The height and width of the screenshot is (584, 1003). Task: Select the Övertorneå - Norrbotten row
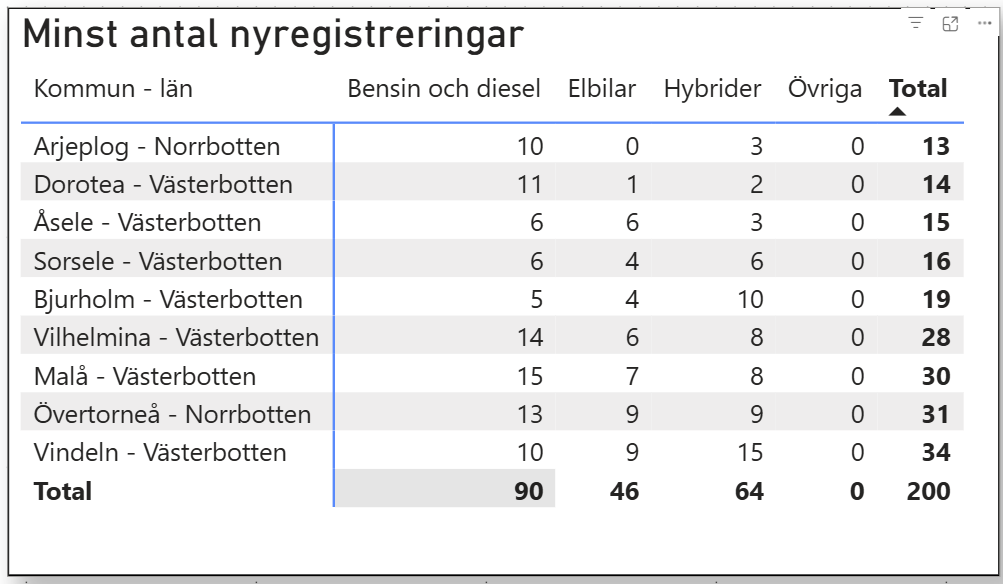[x=172, y=415]
